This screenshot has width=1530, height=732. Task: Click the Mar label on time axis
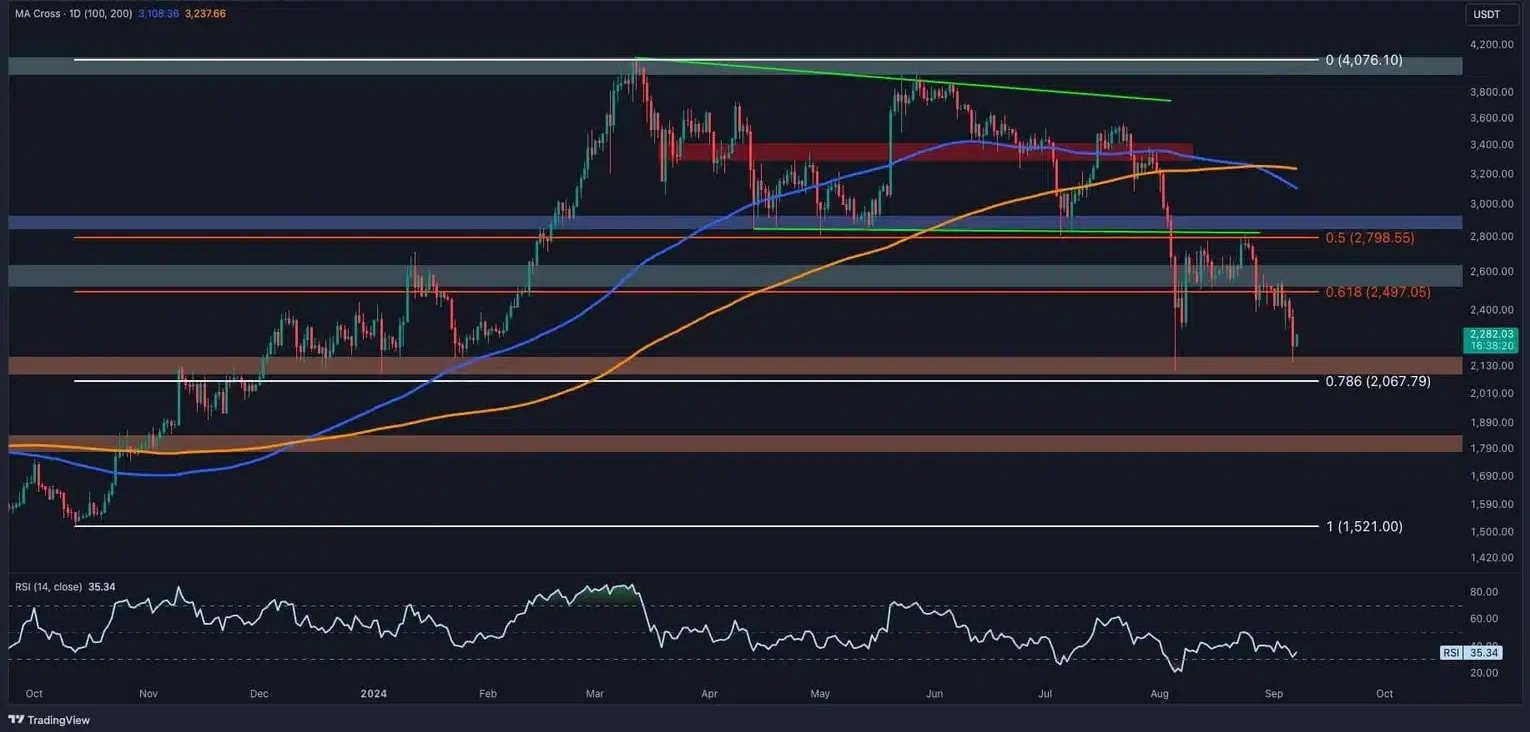coord(596,693)
